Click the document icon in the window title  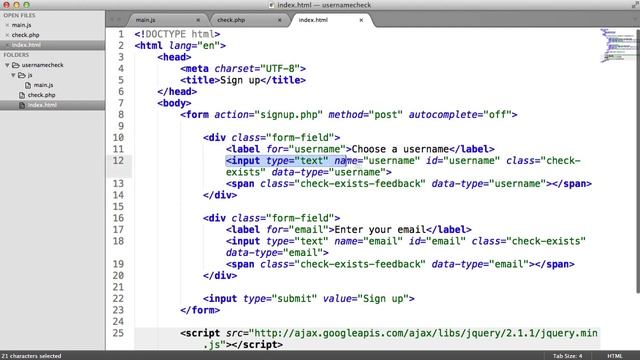[x=271, y=5]
